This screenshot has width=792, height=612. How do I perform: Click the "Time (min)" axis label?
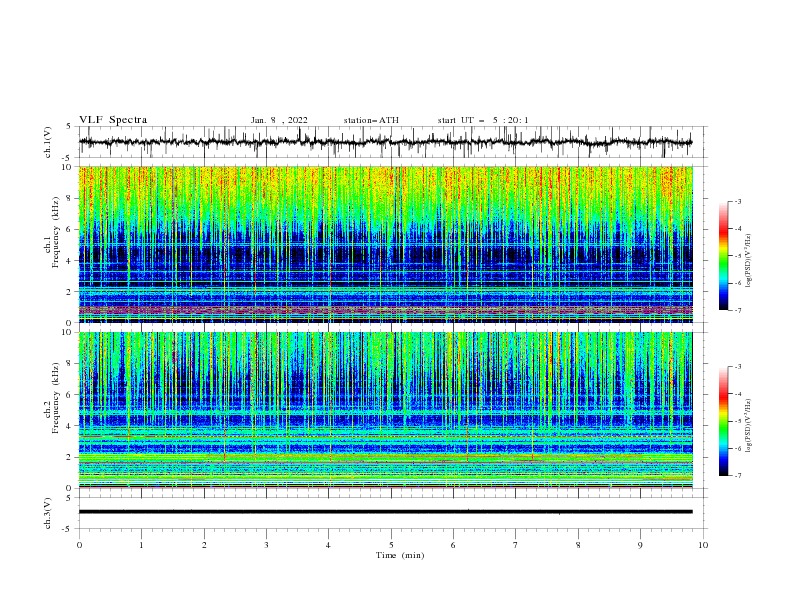[x=400, y=555]
